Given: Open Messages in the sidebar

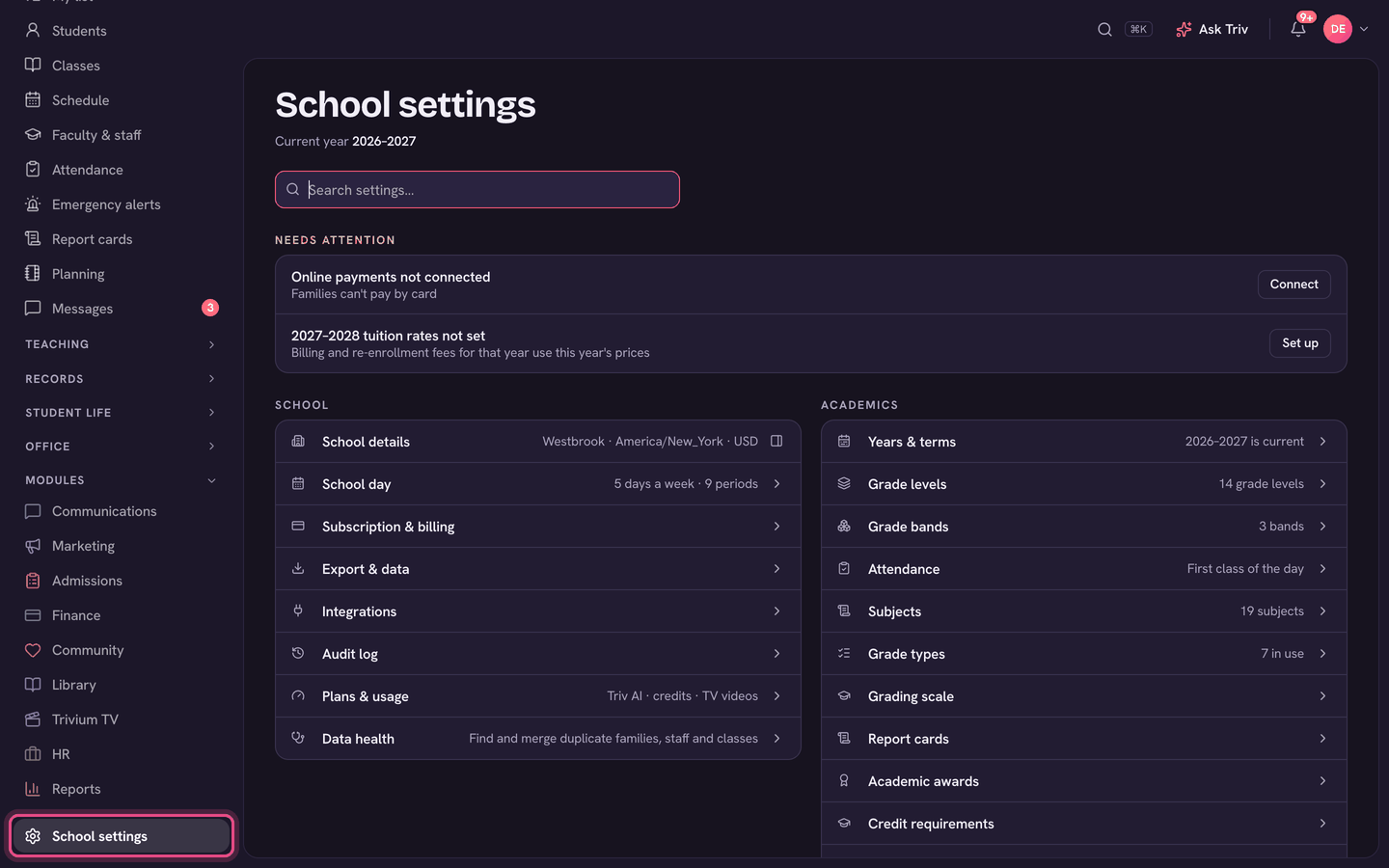Looking at the screenshot, I should coord(121,309).
